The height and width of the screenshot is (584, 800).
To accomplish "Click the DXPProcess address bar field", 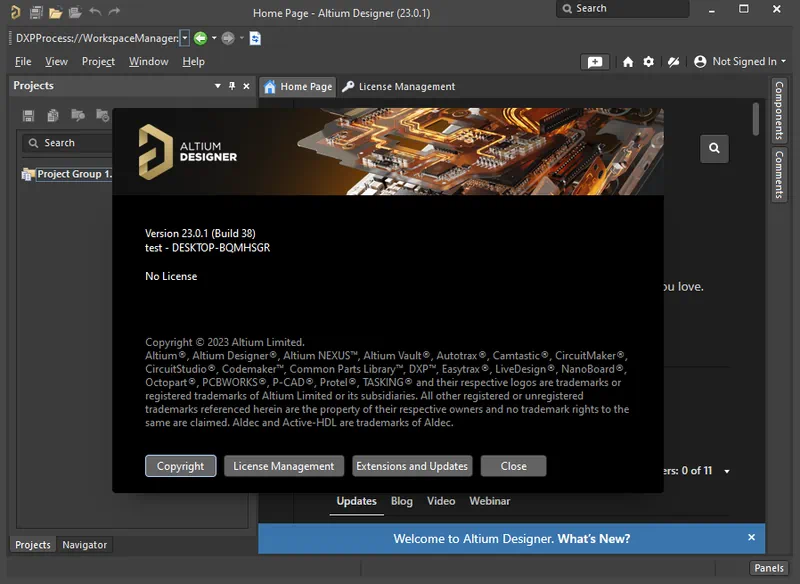I will pyautogui.click(x=96, y=38).
